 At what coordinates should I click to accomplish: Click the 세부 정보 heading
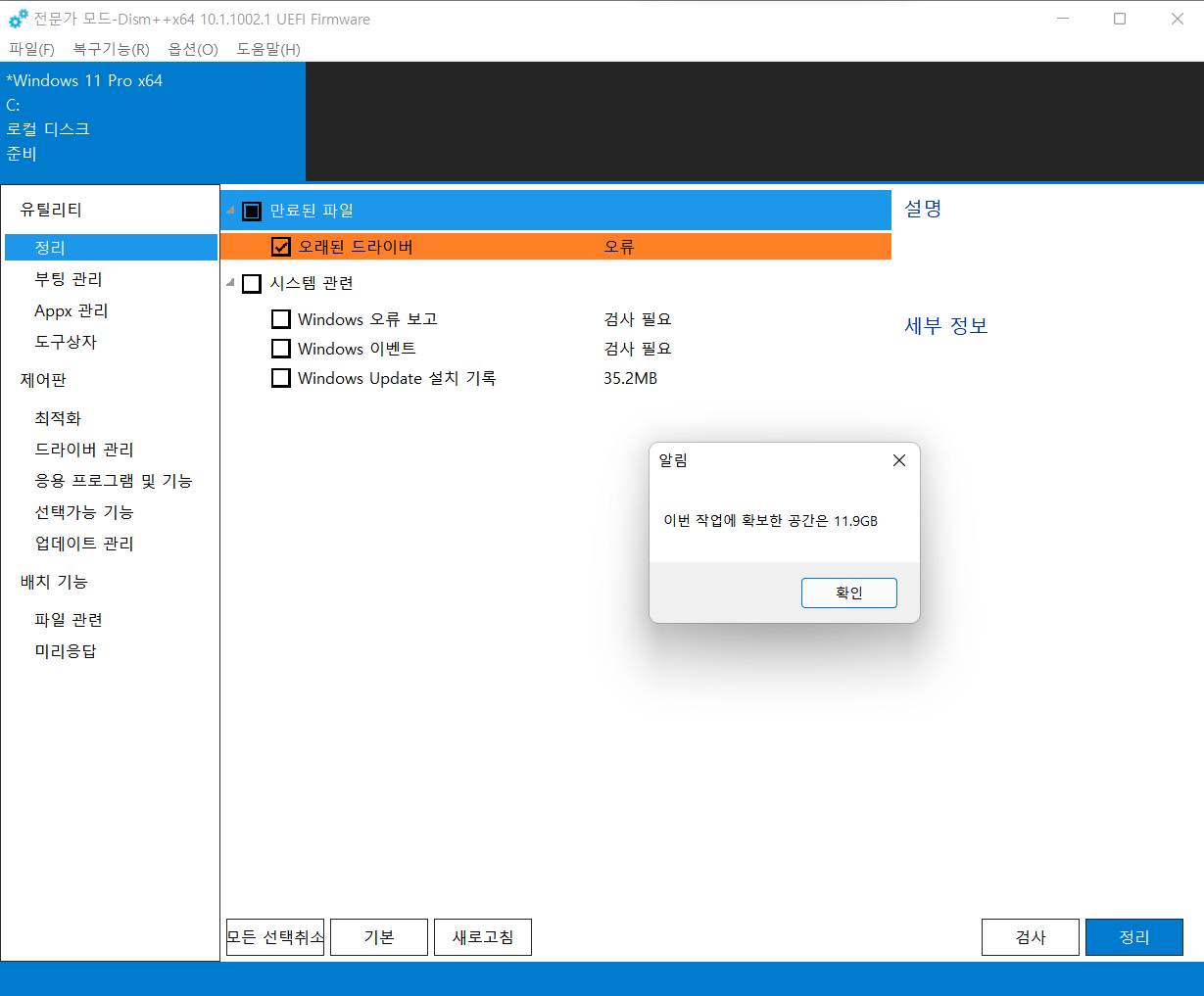click(946, 326)
